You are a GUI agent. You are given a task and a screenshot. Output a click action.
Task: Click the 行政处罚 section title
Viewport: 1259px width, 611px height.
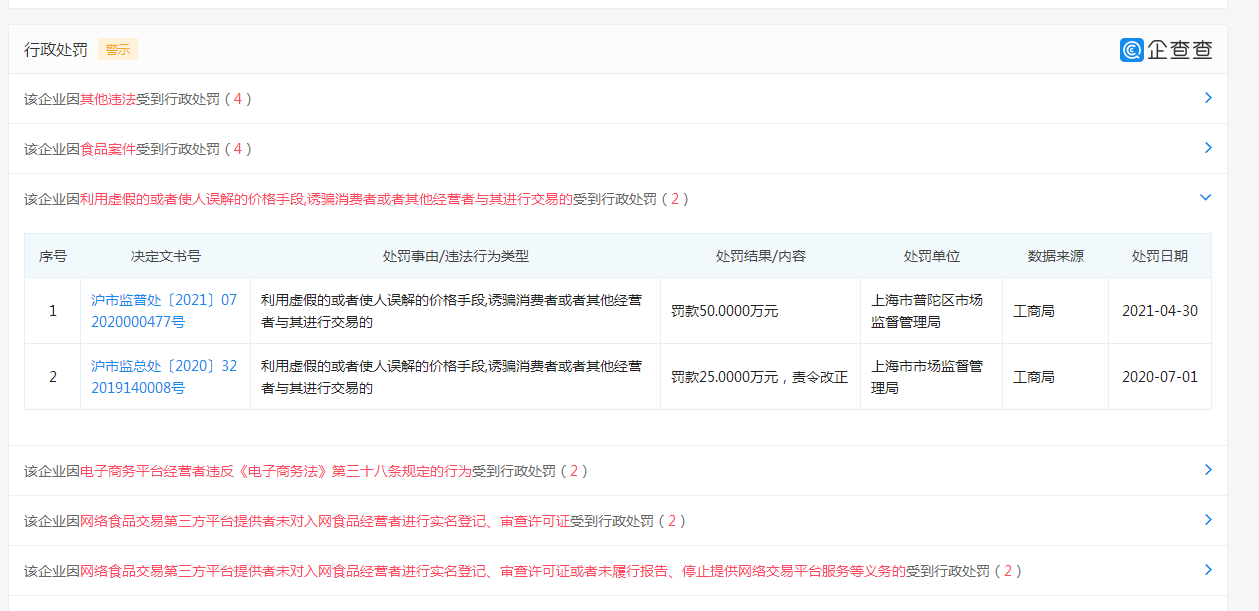pyautogui.click(x=56, y=49)
